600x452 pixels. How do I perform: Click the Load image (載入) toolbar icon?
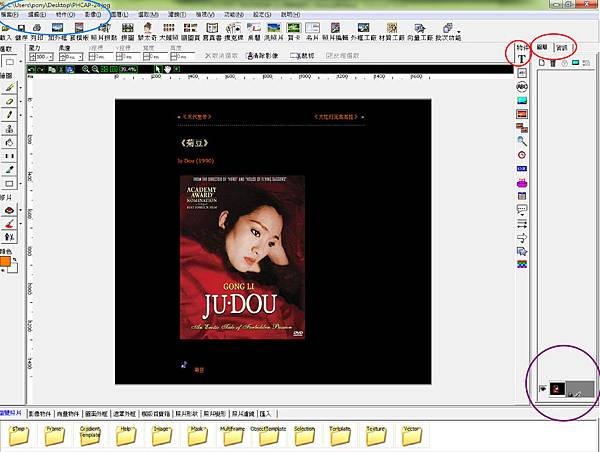pos(7,31)
